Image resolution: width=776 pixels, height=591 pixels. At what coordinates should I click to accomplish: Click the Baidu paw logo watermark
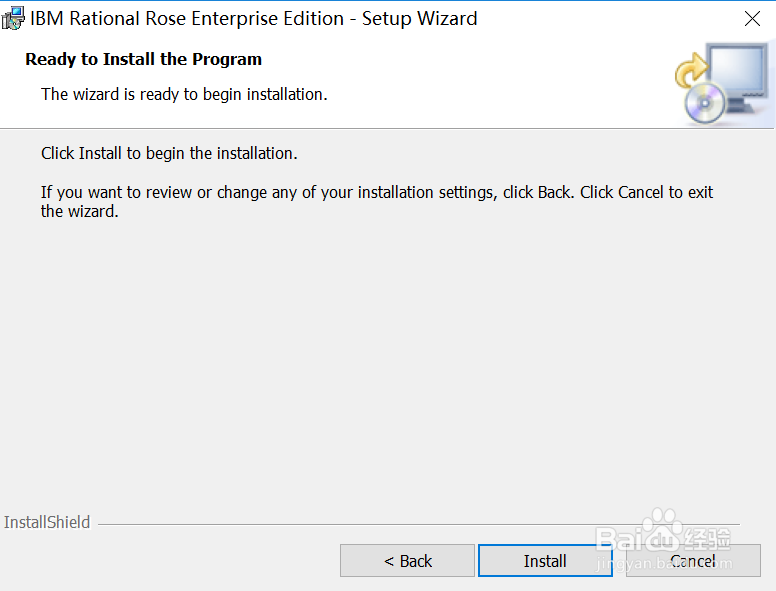point(662,530)
